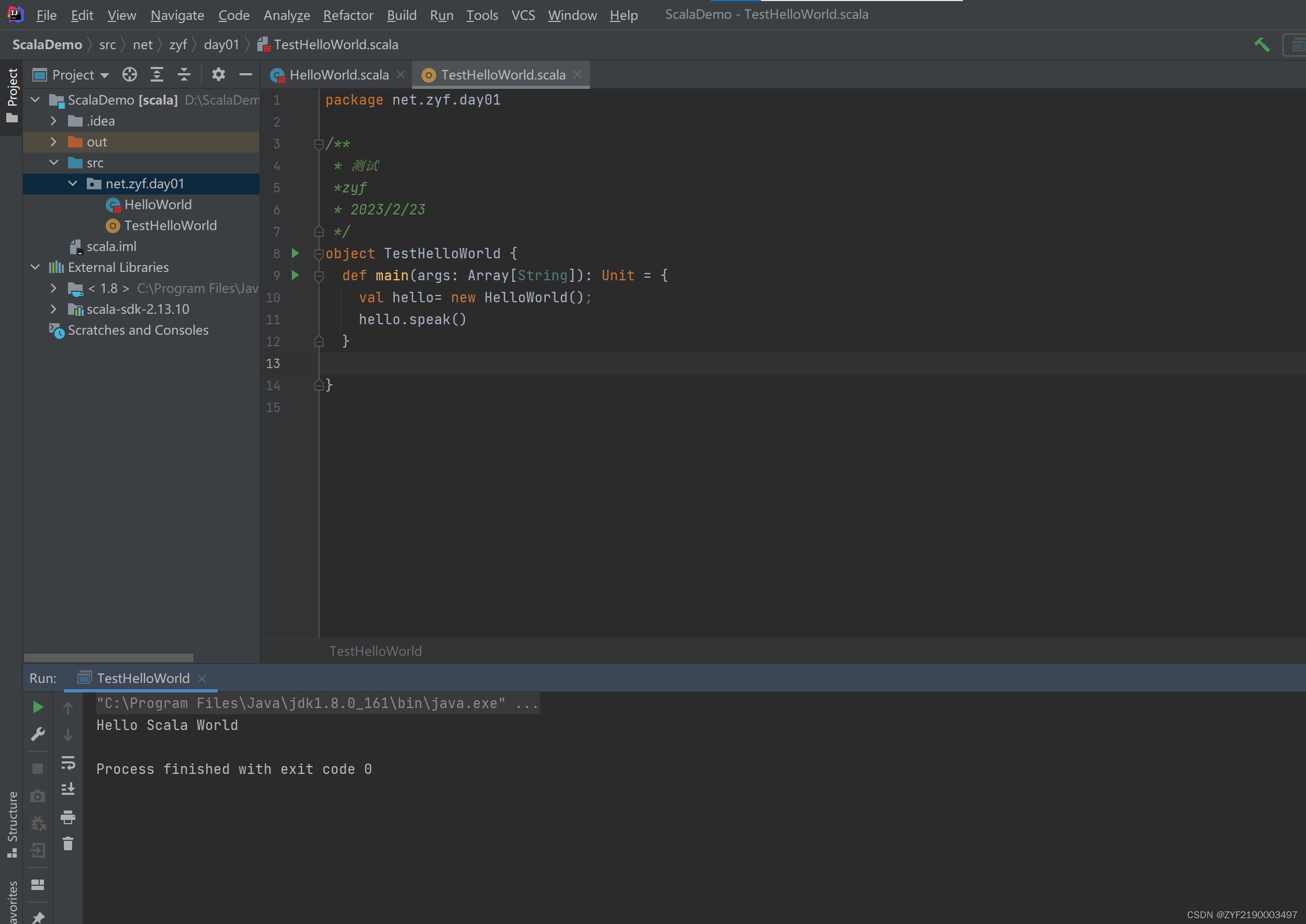The height and width of the screenshot is (924, 1306).
Task: Toggle scroll to end in Run console
Action: tap(67, 789)
